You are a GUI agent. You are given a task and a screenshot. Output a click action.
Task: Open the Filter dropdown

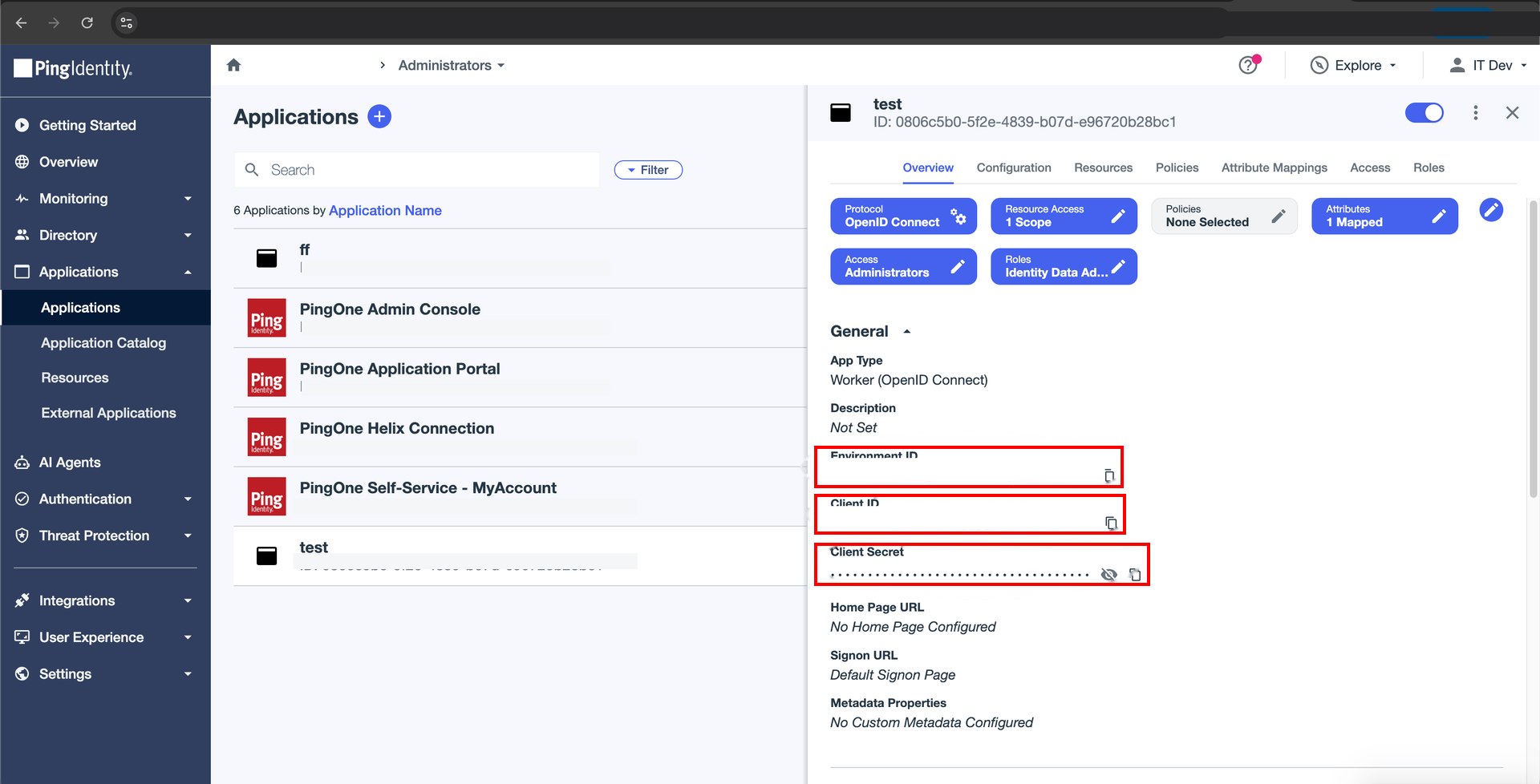pyautogui.click(x=648, y=170)
